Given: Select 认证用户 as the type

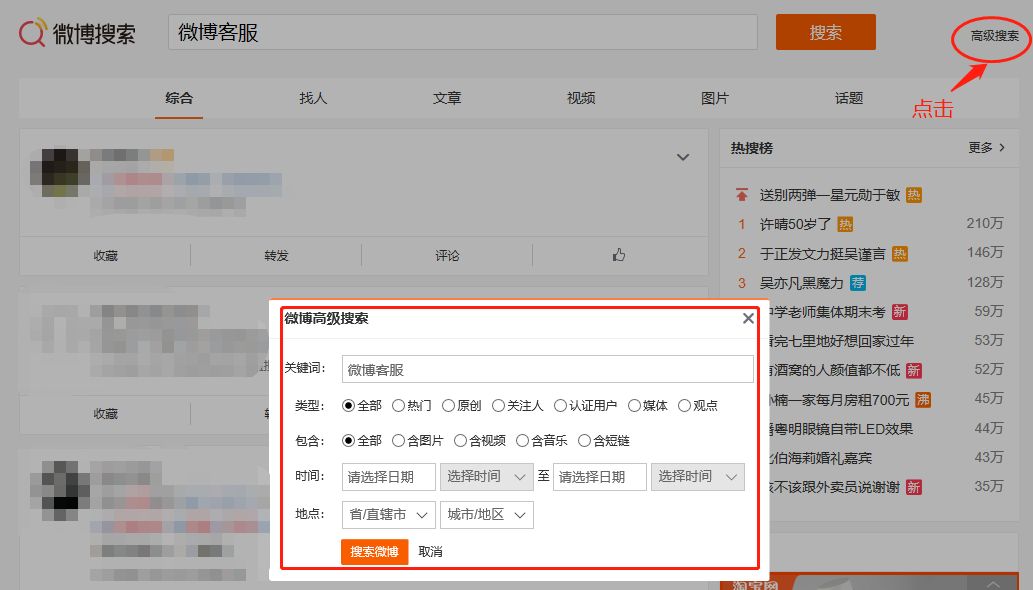Looking at the screenshot, I should (561, 406).
